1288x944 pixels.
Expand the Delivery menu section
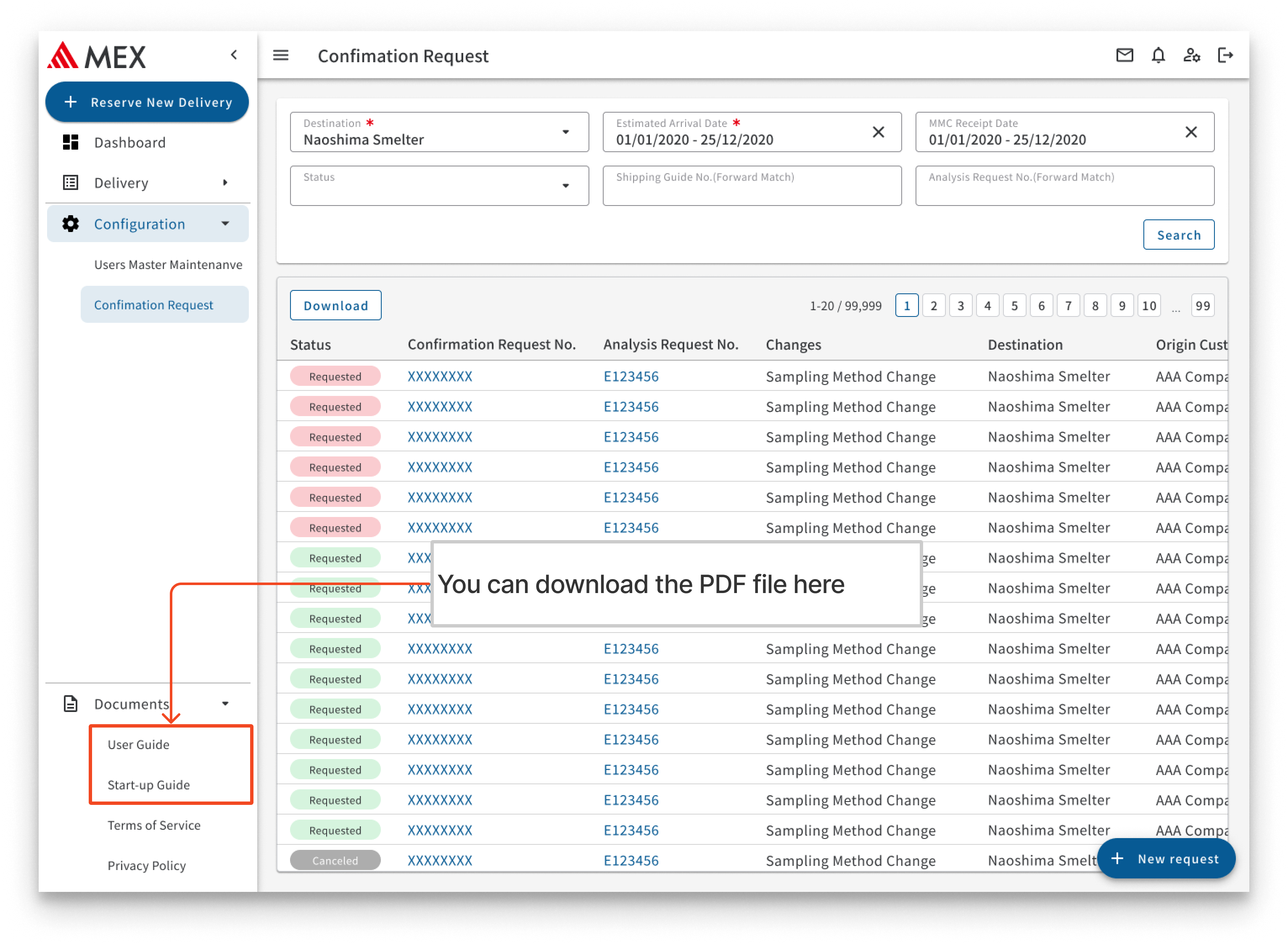click(x=225, y=183)
